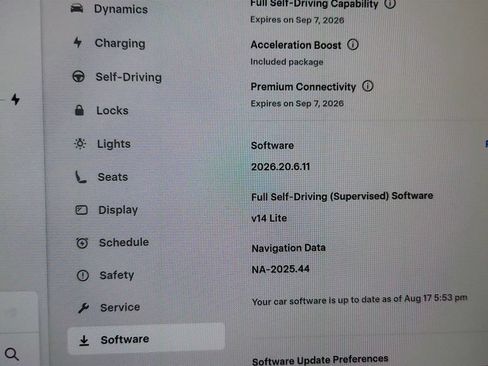
Task: Tap the Acceleration Boost label
Action: [x=296, y=45]
